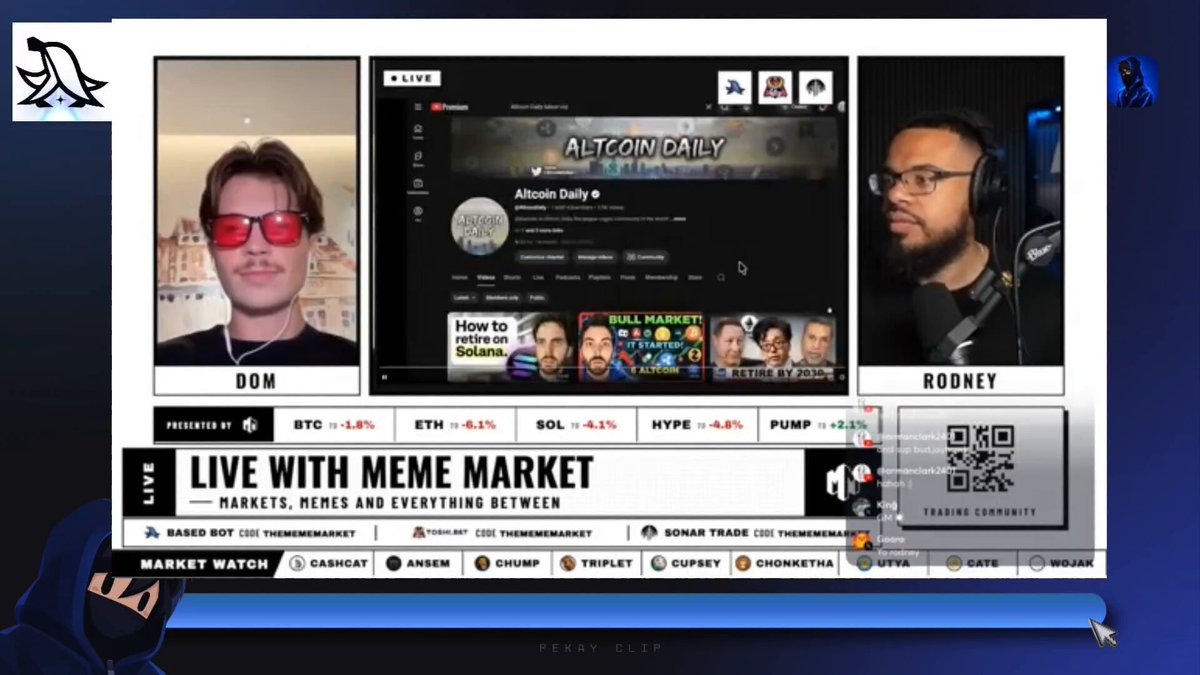Click the blue bird logo above YouTube
Image resolution: width=1200 pixels, height=675 pixels.
click(x=735, y=87)
